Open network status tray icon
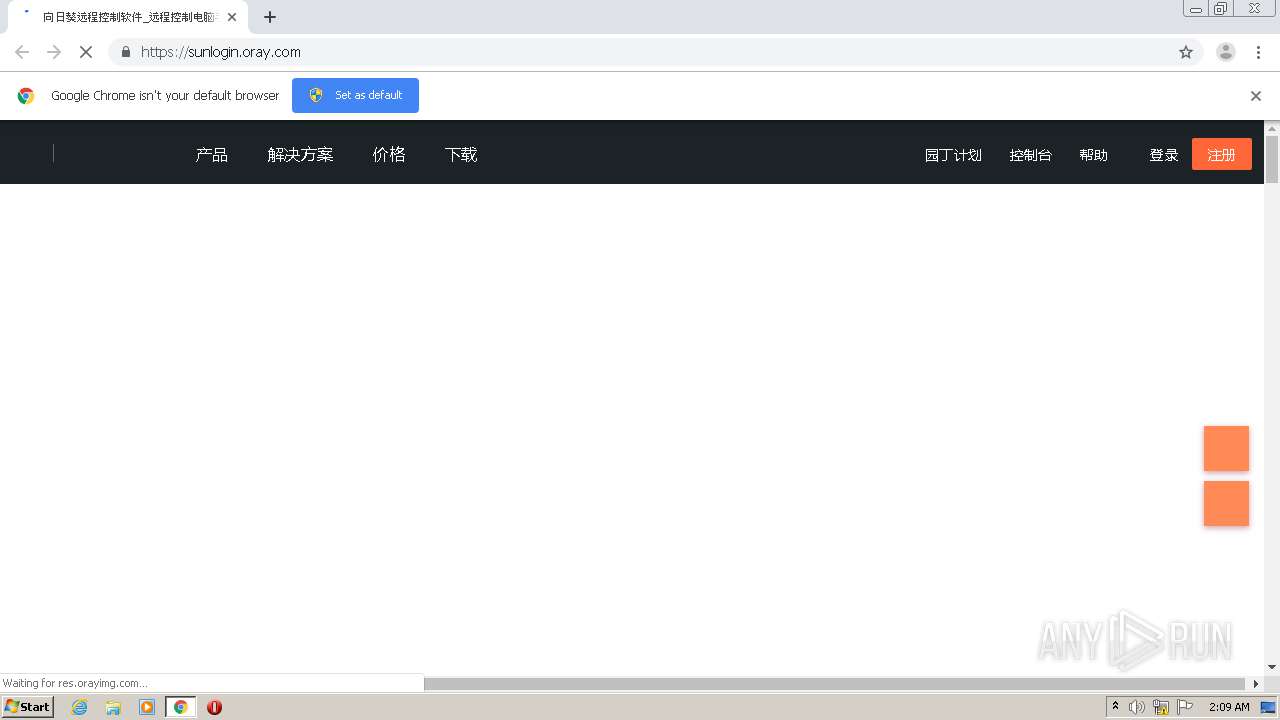Image resolution: width=1280 pixels, height=720 pixels. pyautogui.click(x=1161, y=707)
